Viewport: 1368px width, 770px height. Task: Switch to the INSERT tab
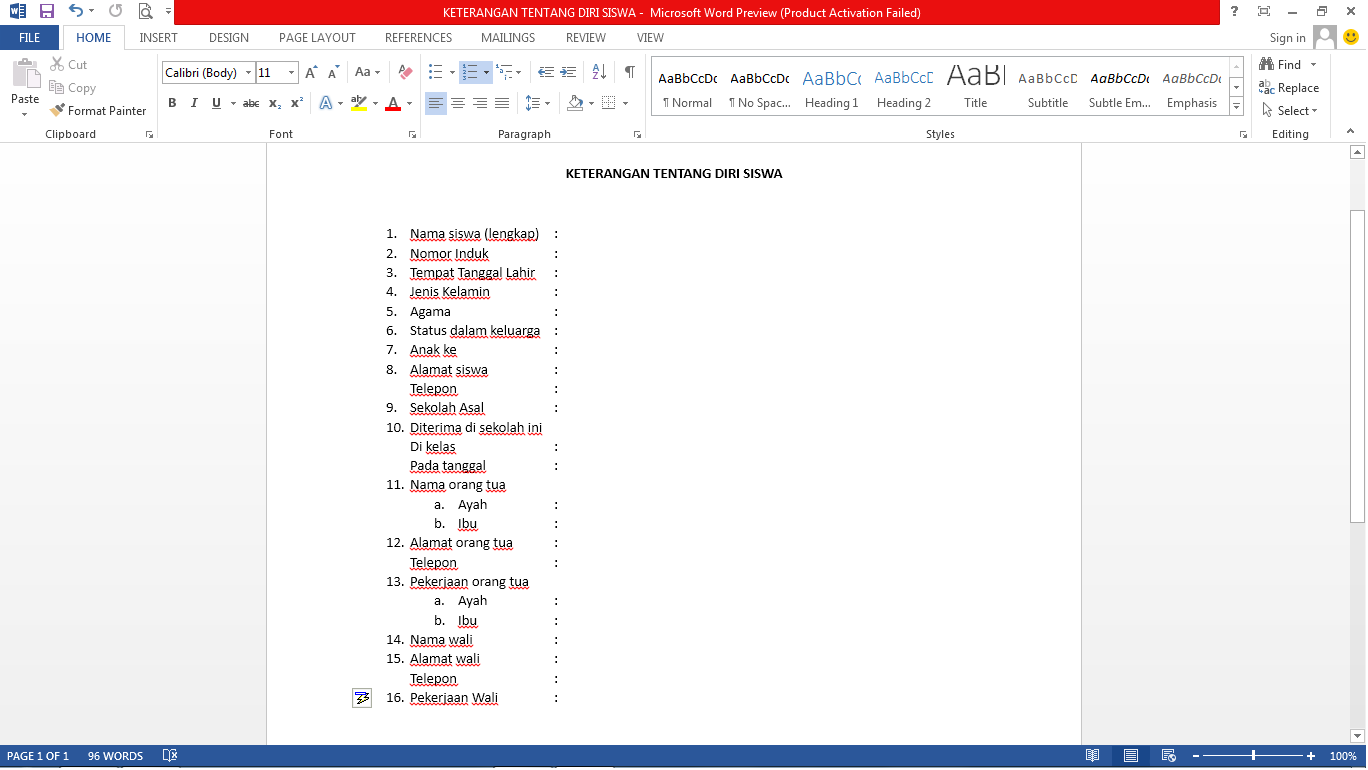coord(158,38)
